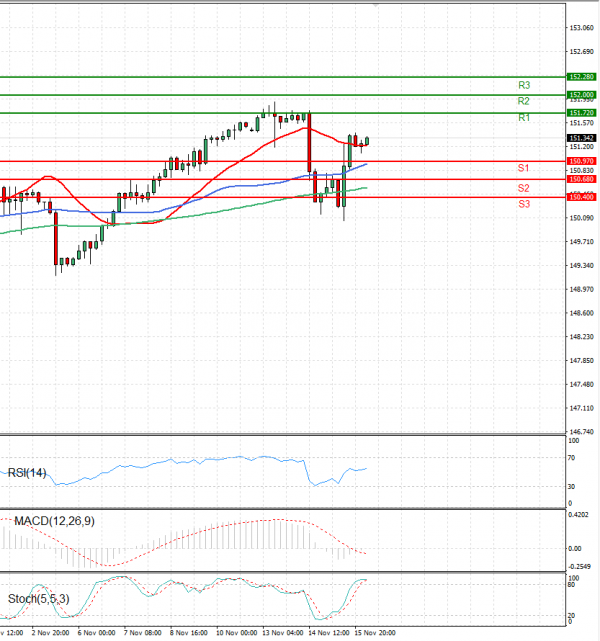Select the 150.400 red price tag
The height and width of the screenshot is (641, 600).
pos(582,198)
